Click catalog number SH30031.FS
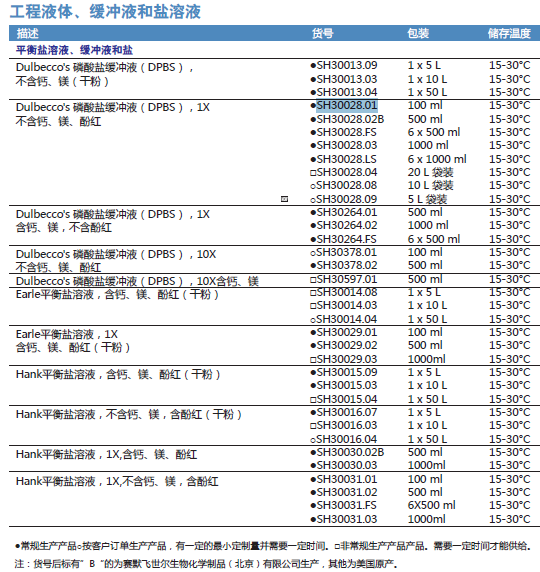 coord(346,505)
